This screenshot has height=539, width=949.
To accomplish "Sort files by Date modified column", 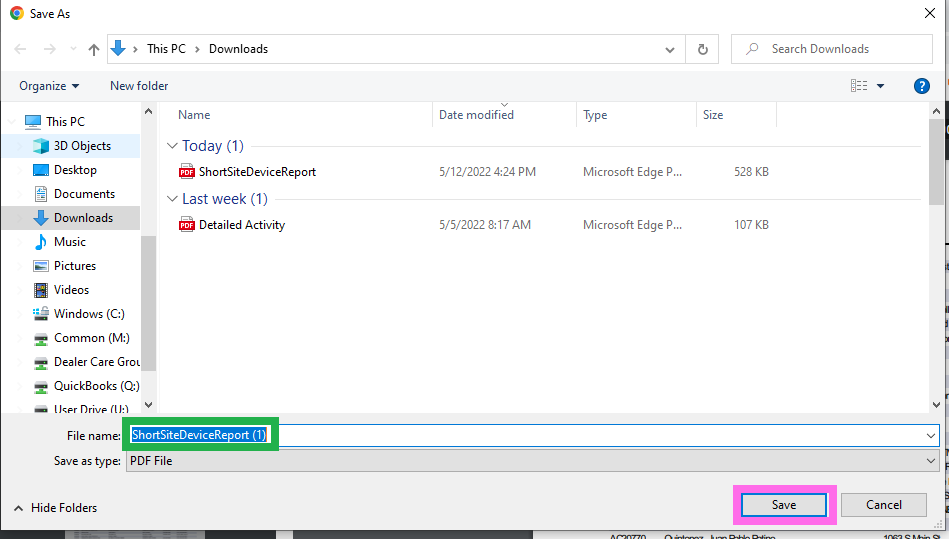I will pyautogui.click(x=476, y=115).
